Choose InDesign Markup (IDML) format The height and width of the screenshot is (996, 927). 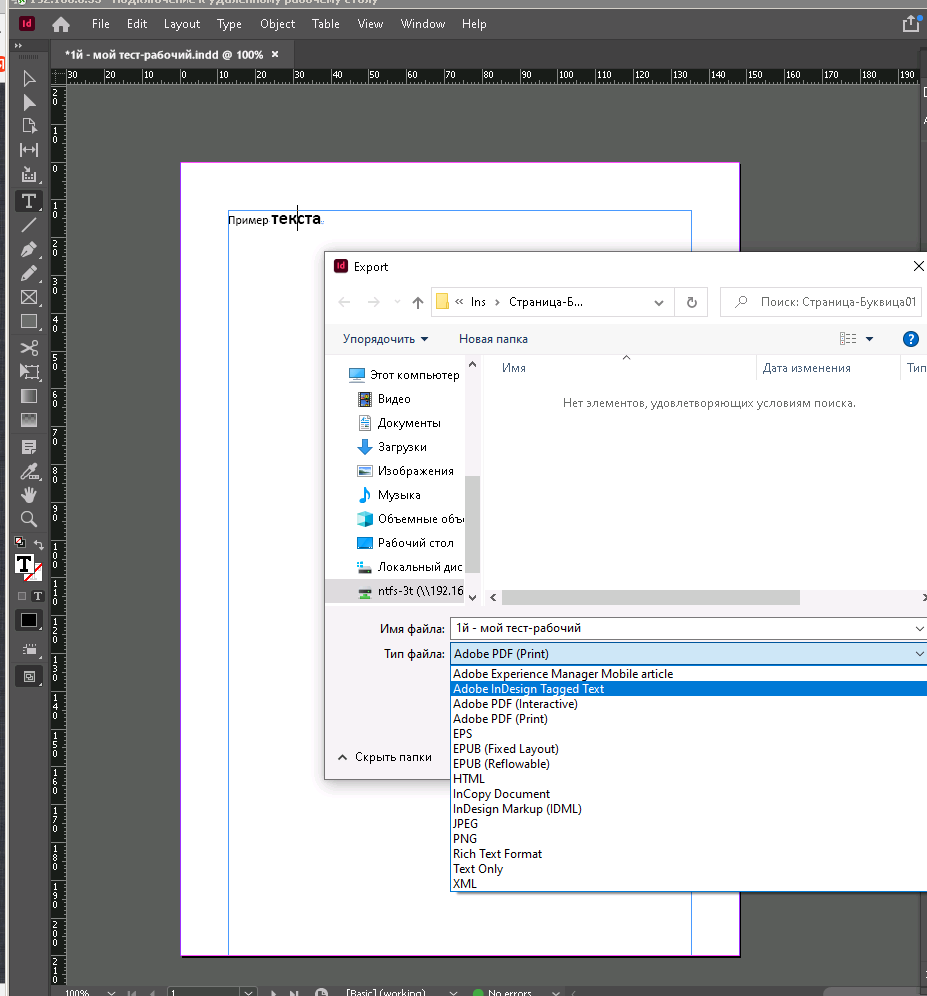tap(517, 809)
